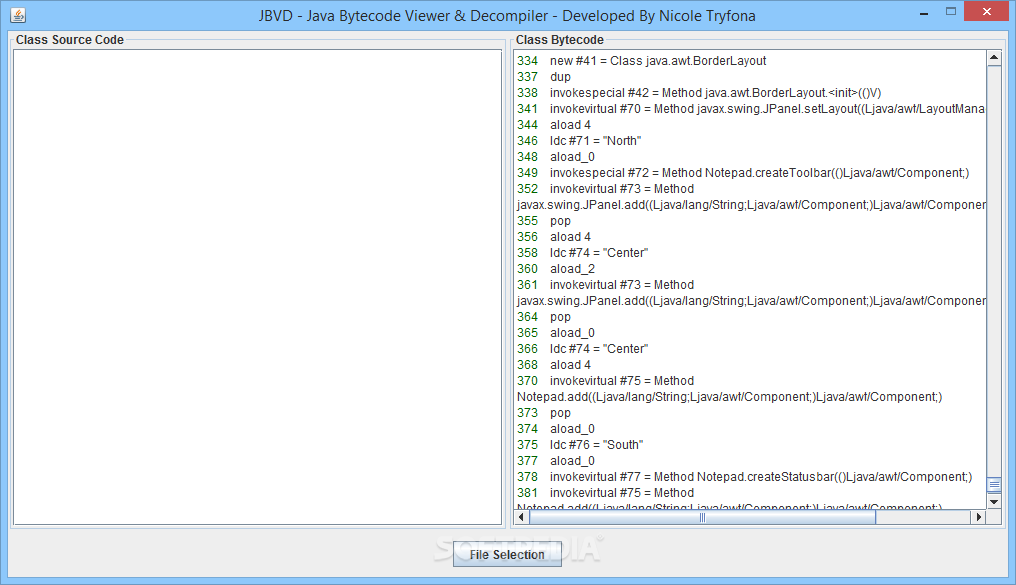Click line 344 aload 4

554,125
